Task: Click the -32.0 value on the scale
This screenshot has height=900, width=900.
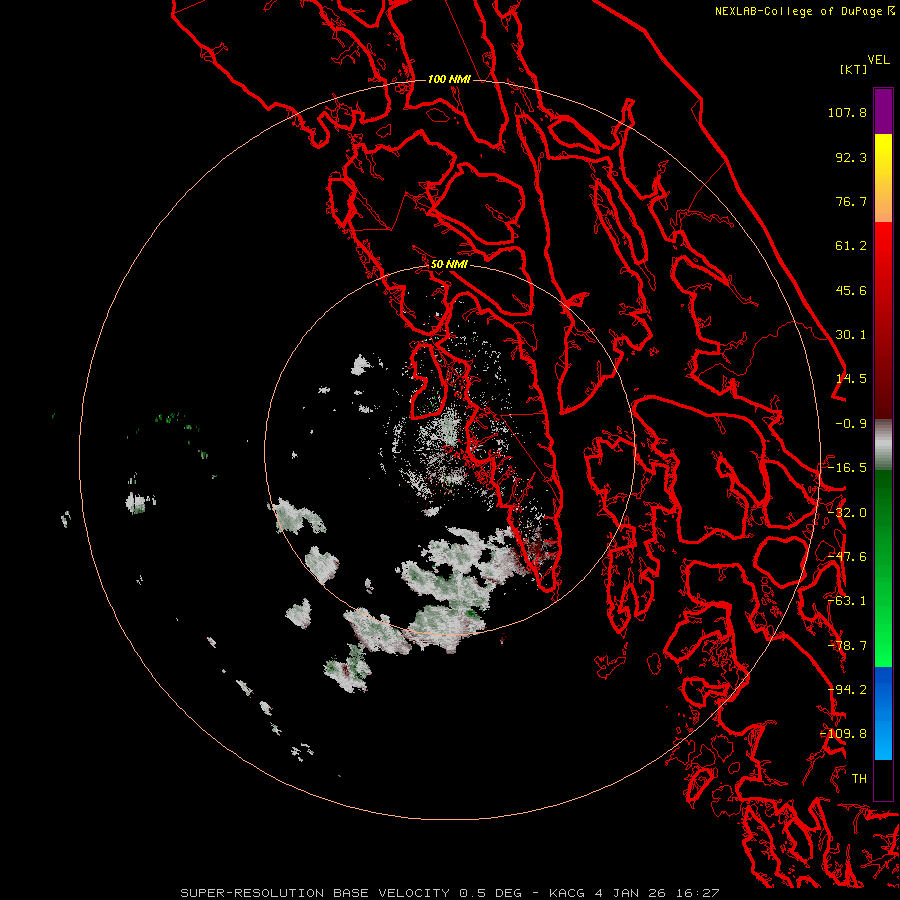Action: click(x=847, y=513)
